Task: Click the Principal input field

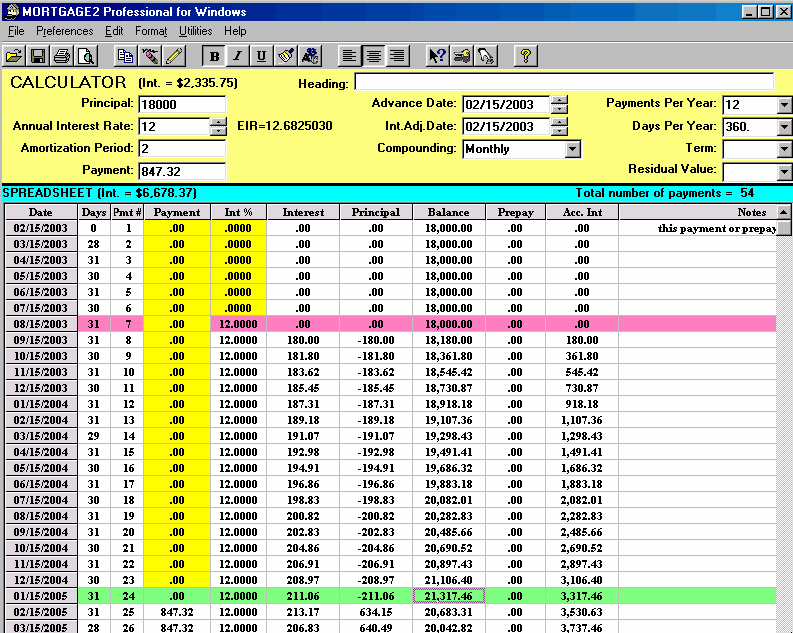Action: (x=182, y=105)
